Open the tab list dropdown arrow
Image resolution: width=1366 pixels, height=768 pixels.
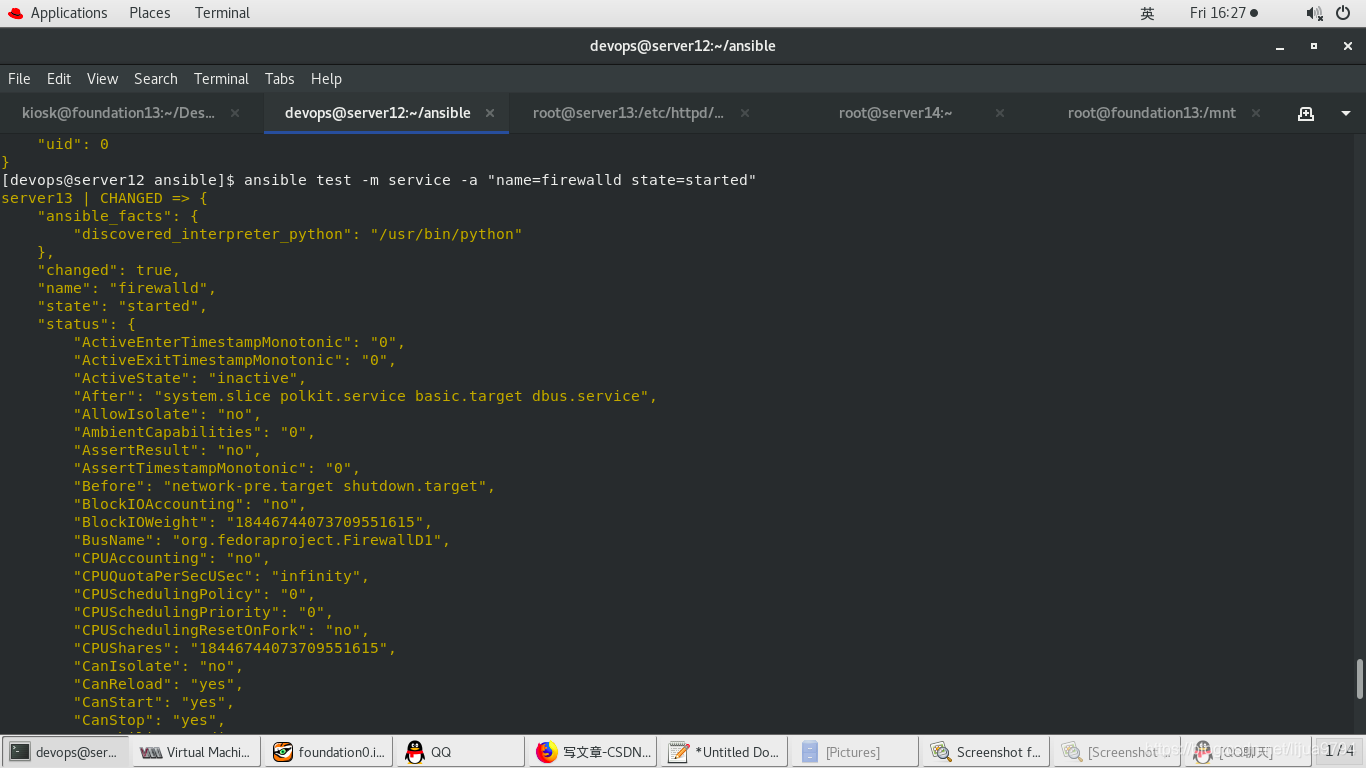1346,113
